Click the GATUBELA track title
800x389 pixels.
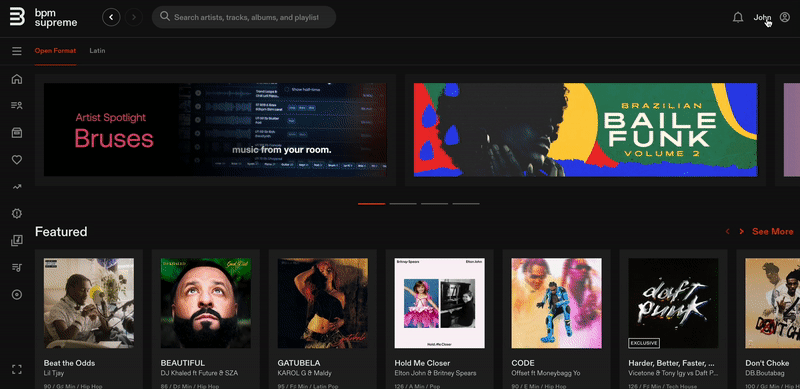tap(299, 363)
